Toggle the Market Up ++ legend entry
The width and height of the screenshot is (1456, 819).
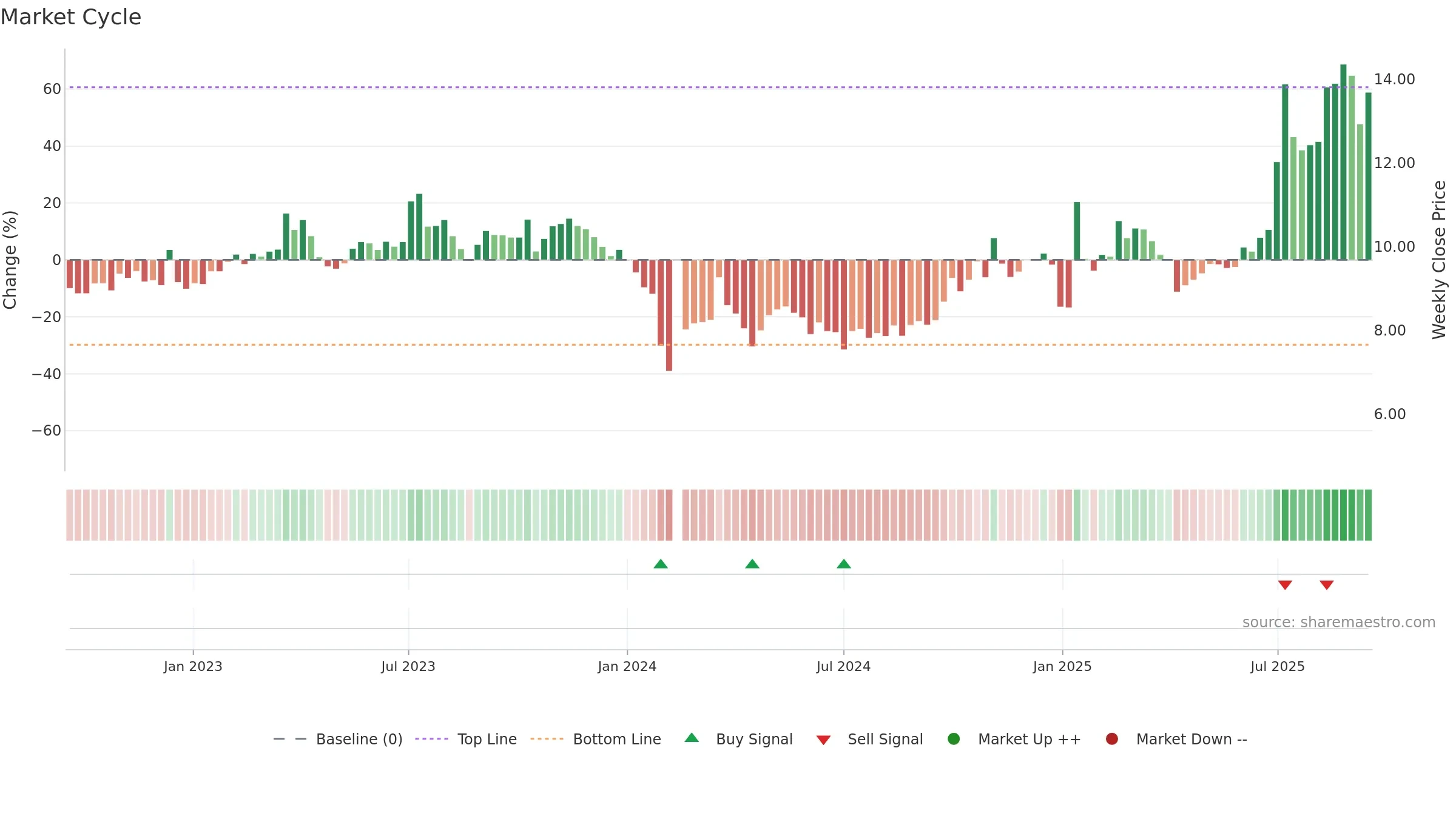coord(1014,739)
